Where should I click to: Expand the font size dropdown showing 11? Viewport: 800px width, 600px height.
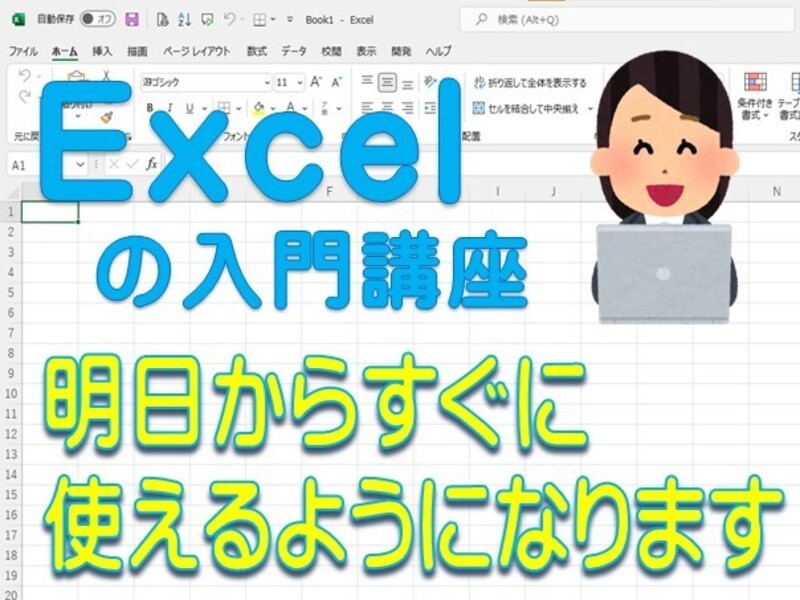[299, 83]
